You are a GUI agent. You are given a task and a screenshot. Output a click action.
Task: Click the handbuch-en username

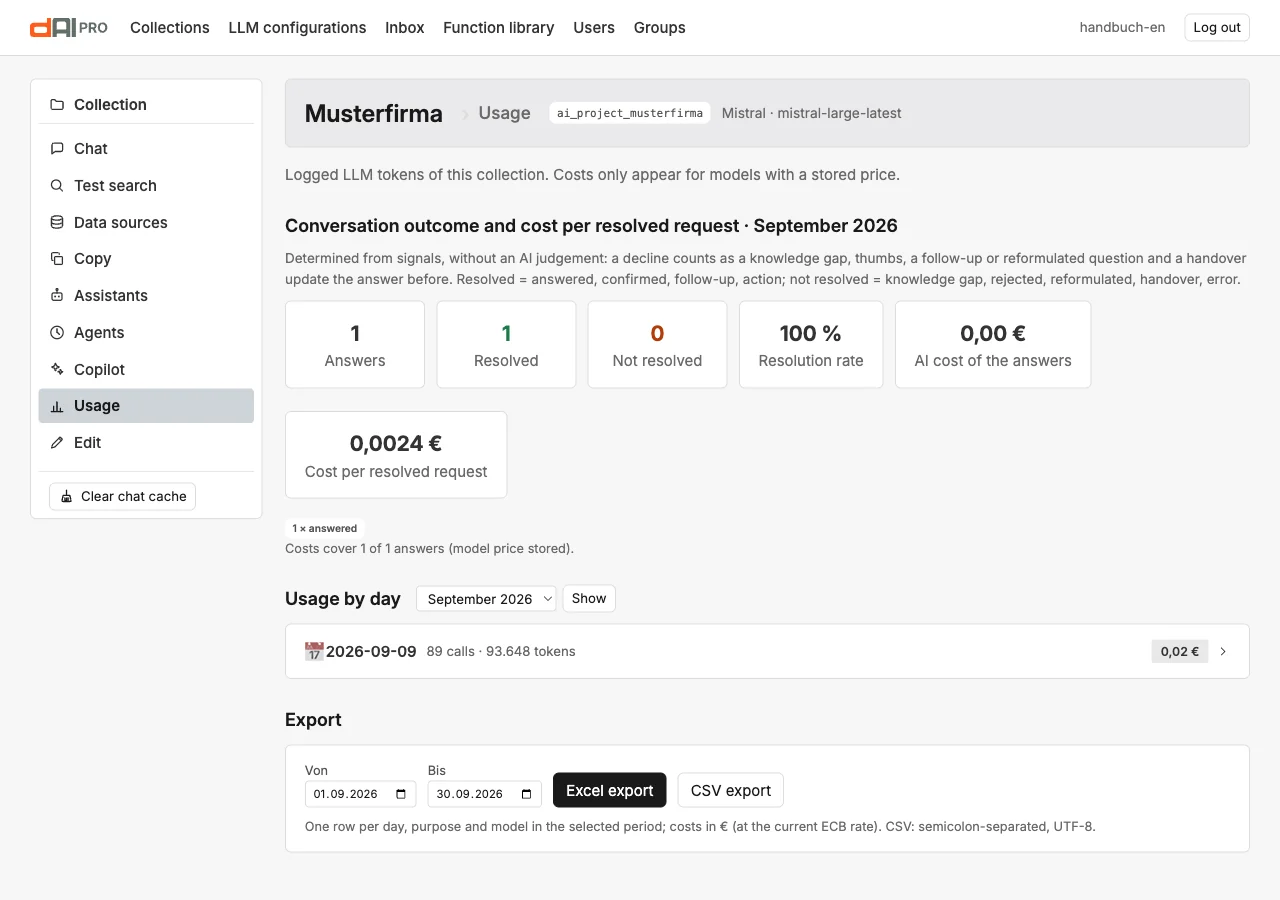1122,28
